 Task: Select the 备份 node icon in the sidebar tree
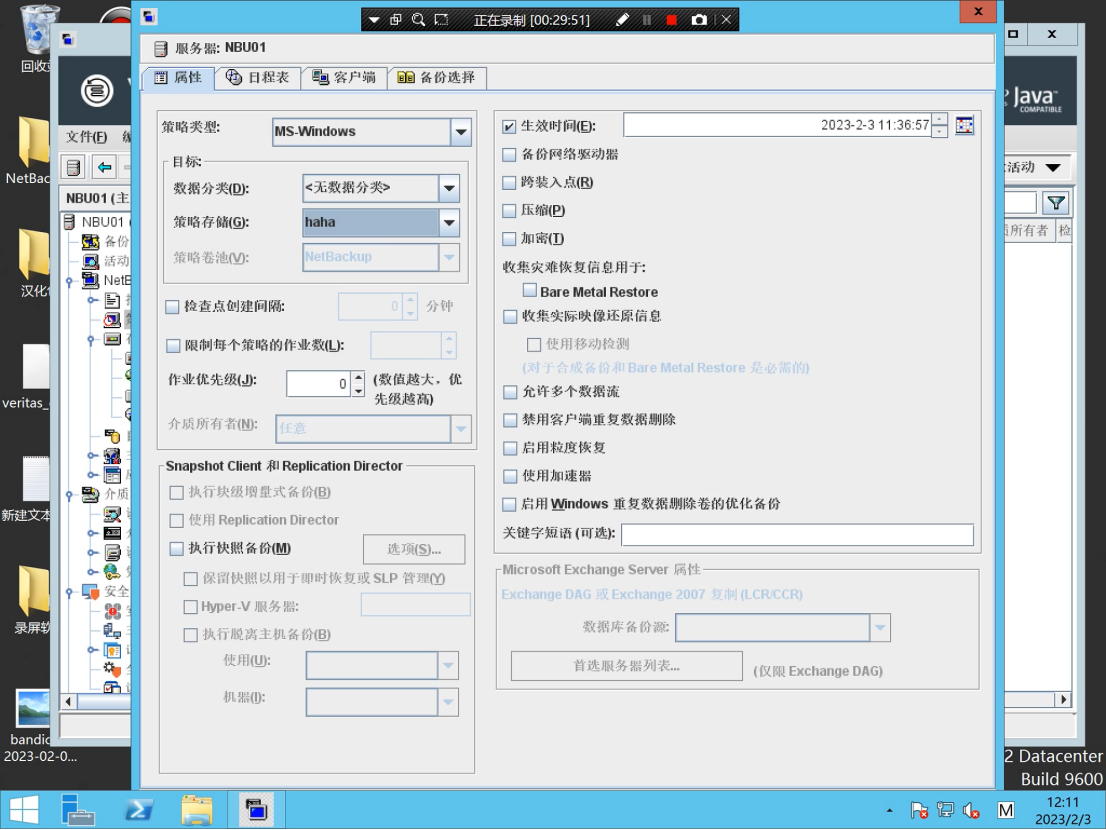(x=90, y=240)
